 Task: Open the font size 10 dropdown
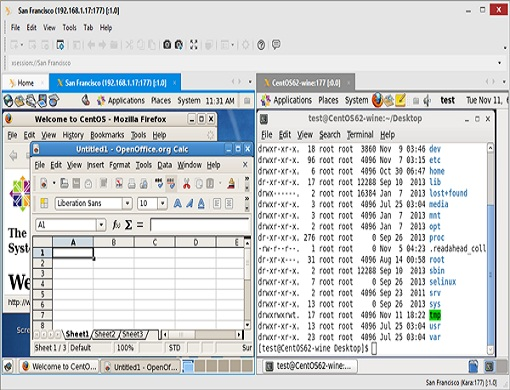point(162,203)
